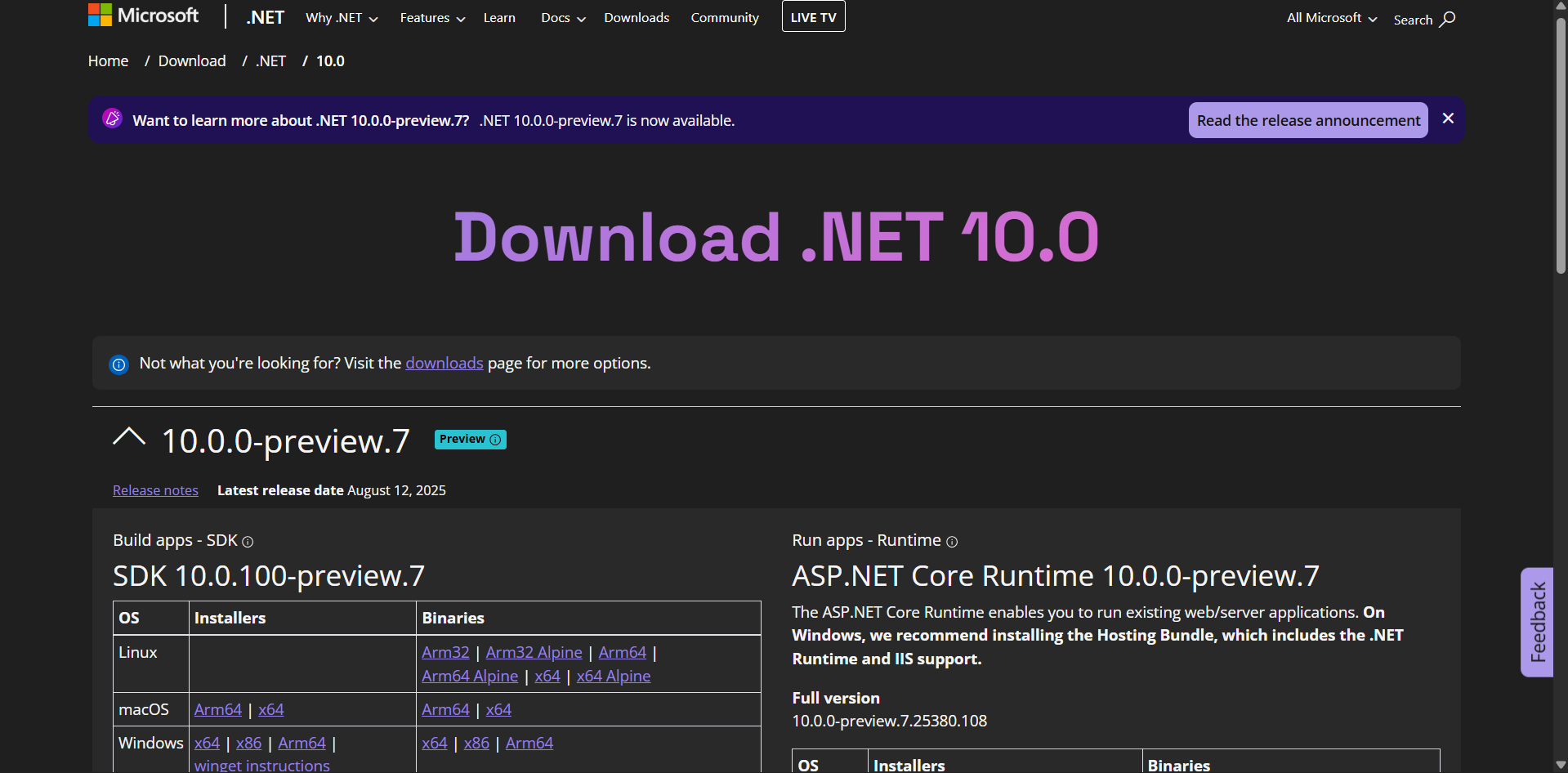Image resolution: width=1568 pixels, height=773 pixels.
Task: Click the info icon beside Run apps - Runtime
Action: (x=952, y=542)
